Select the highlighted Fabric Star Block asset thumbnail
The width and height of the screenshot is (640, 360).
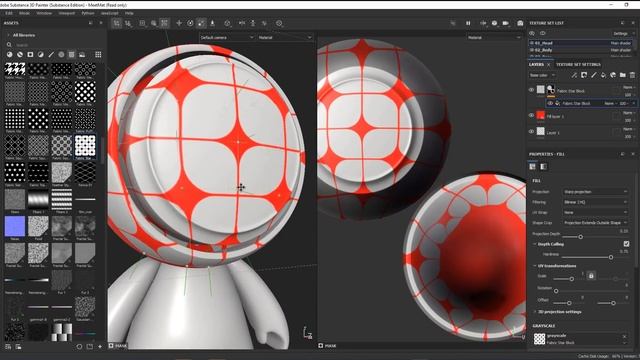85,146
